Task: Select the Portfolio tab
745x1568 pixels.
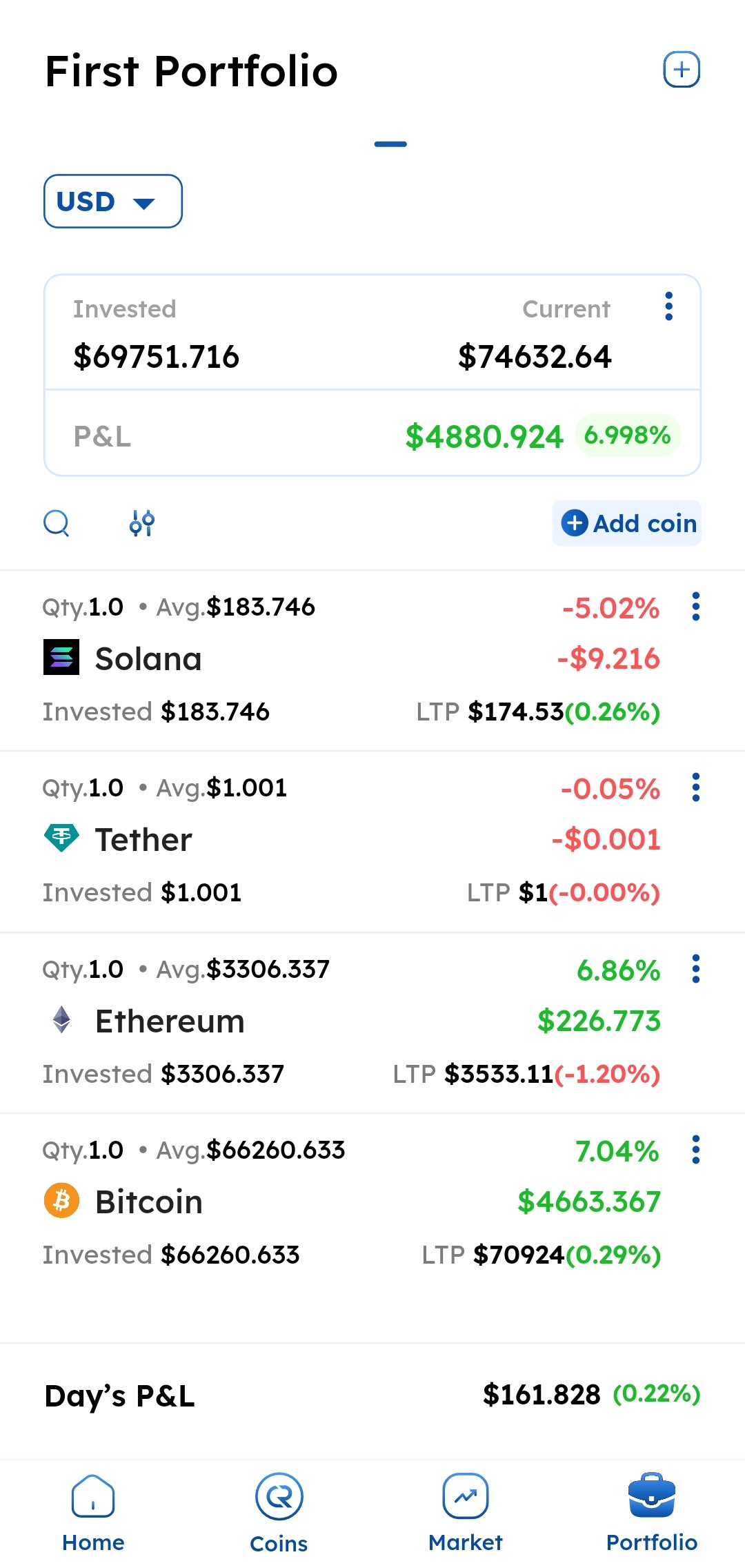Action: (x=651, y=1513)
